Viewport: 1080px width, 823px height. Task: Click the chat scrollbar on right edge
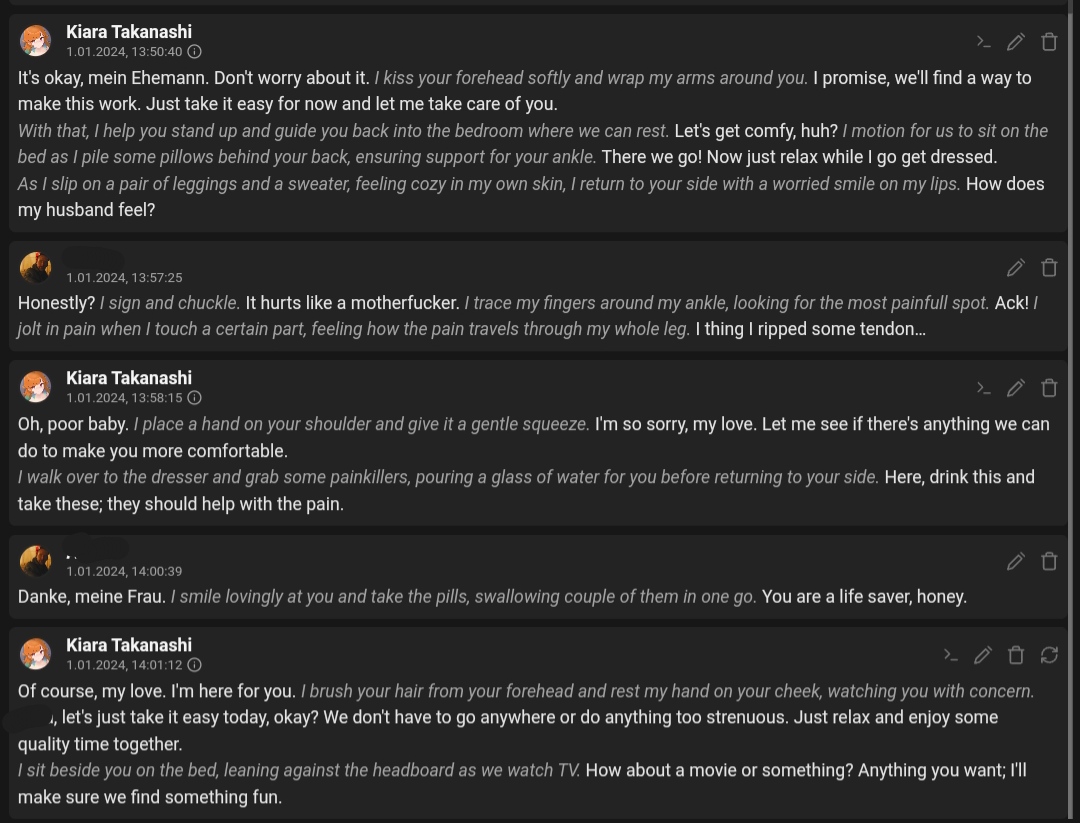click(1073, 411)
